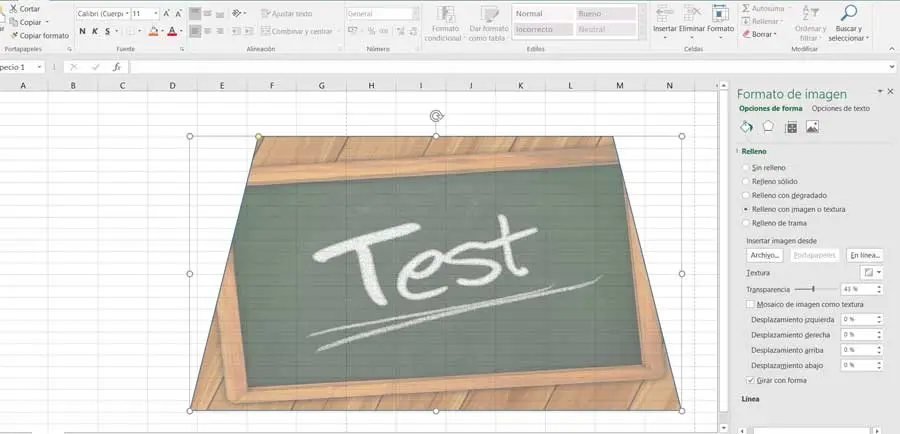Viewport: 900px width, 434px height.
Task: Open the Copiar dropdown arrow
Action: [46, 22]
